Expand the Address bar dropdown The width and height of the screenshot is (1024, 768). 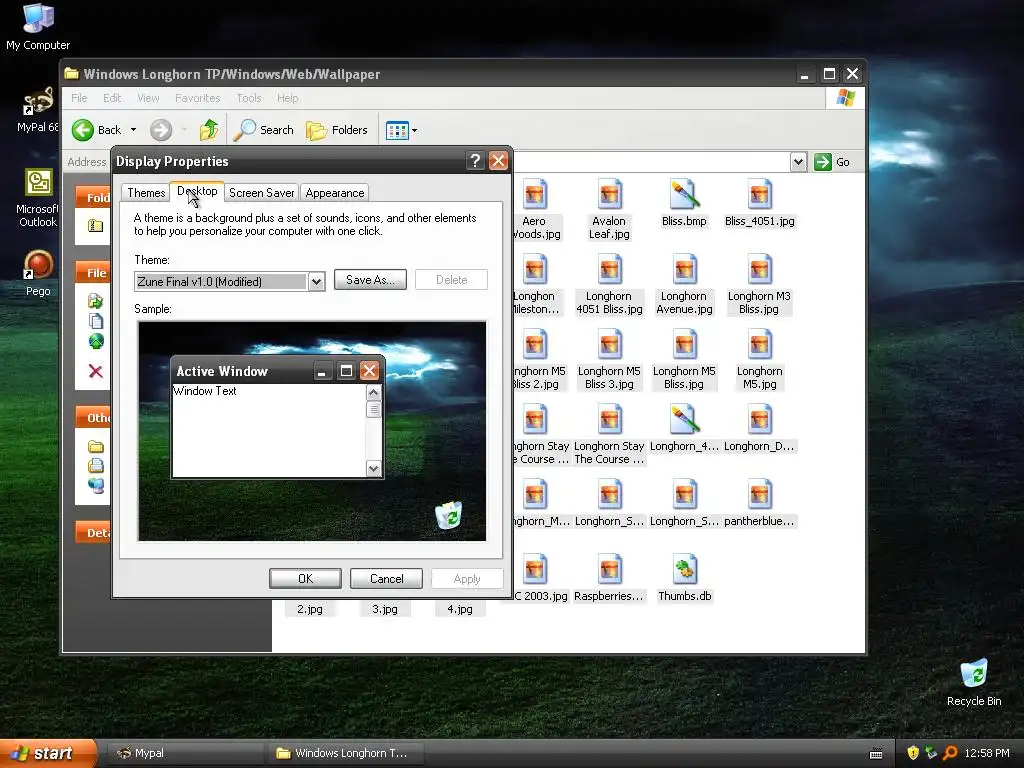(798, 162)
